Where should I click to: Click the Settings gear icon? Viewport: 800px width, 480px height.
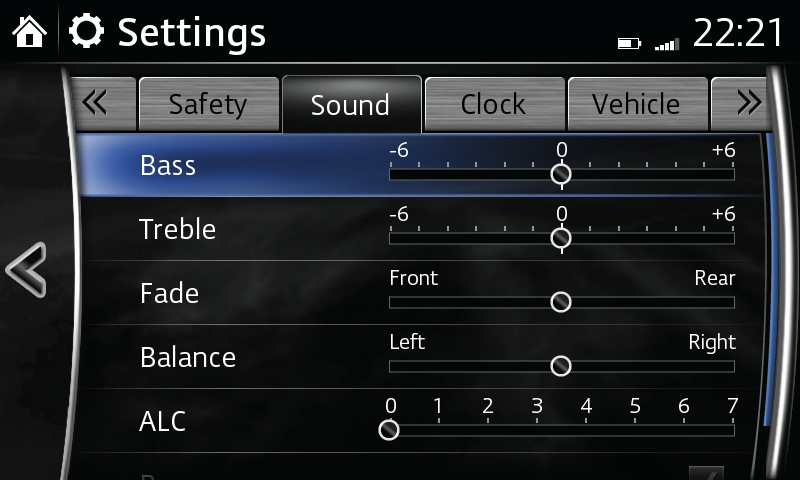tap(87, 32)
